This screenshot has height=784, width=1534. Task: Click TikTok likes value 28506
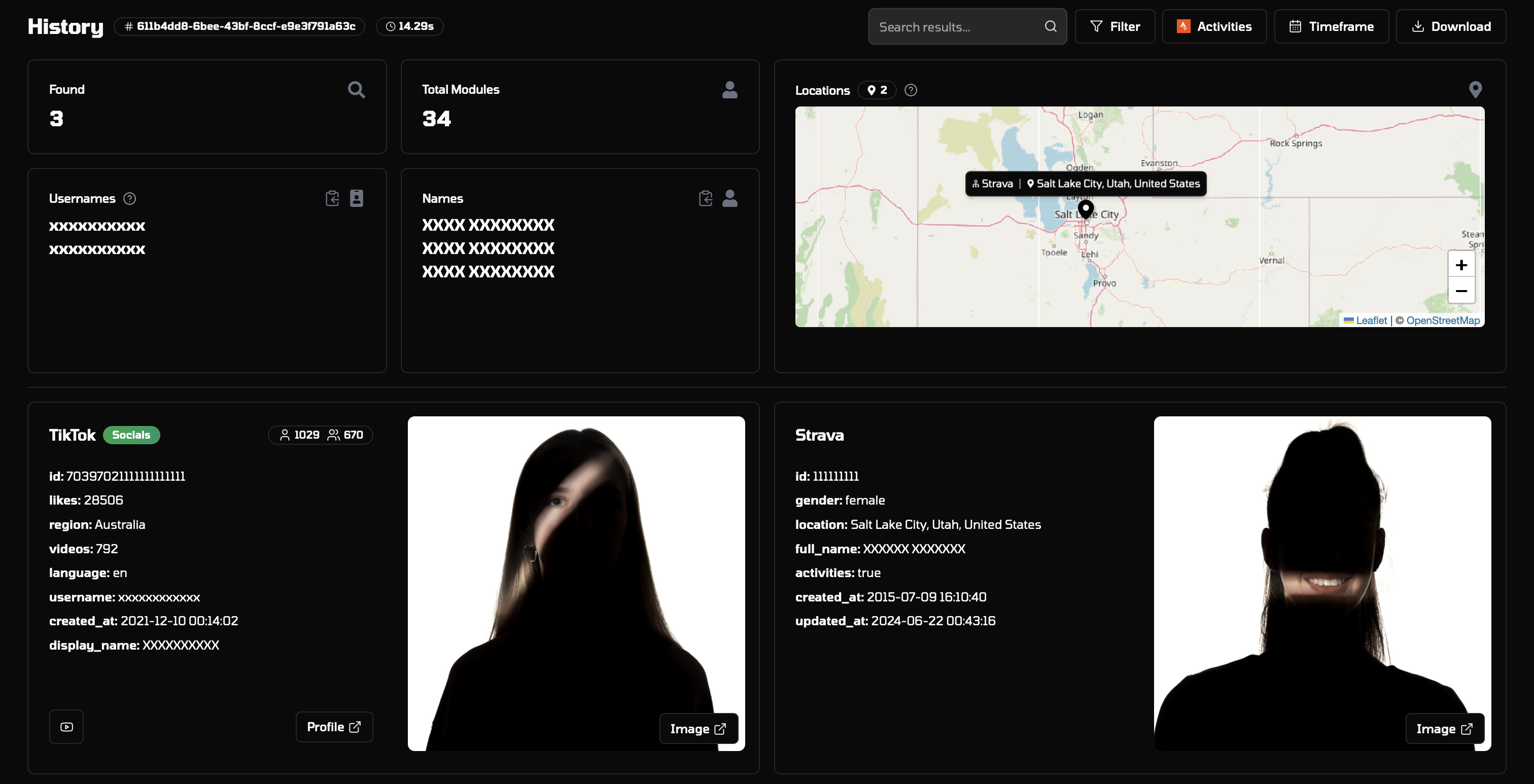(103, 500)
